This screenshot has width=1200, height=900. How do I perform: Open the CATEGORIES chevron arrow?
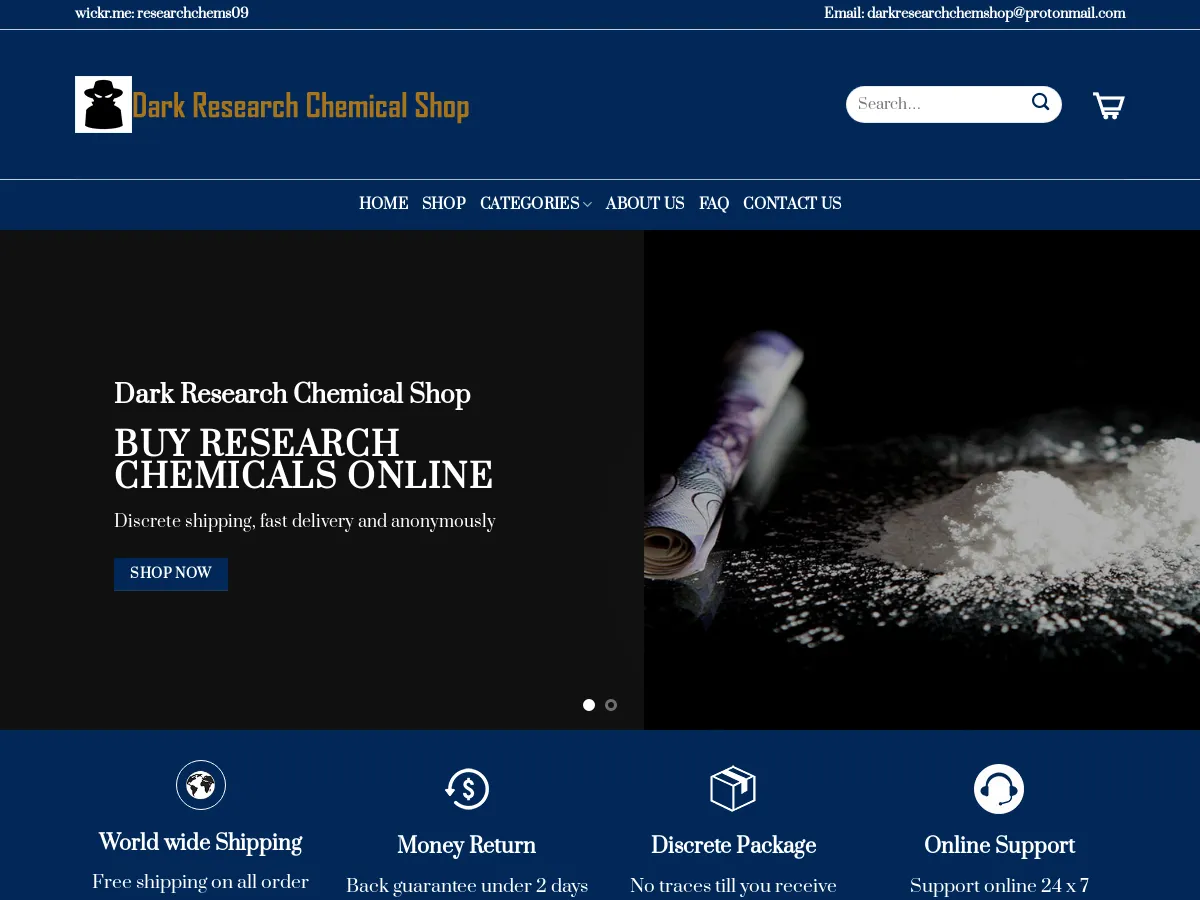[588, 205]
